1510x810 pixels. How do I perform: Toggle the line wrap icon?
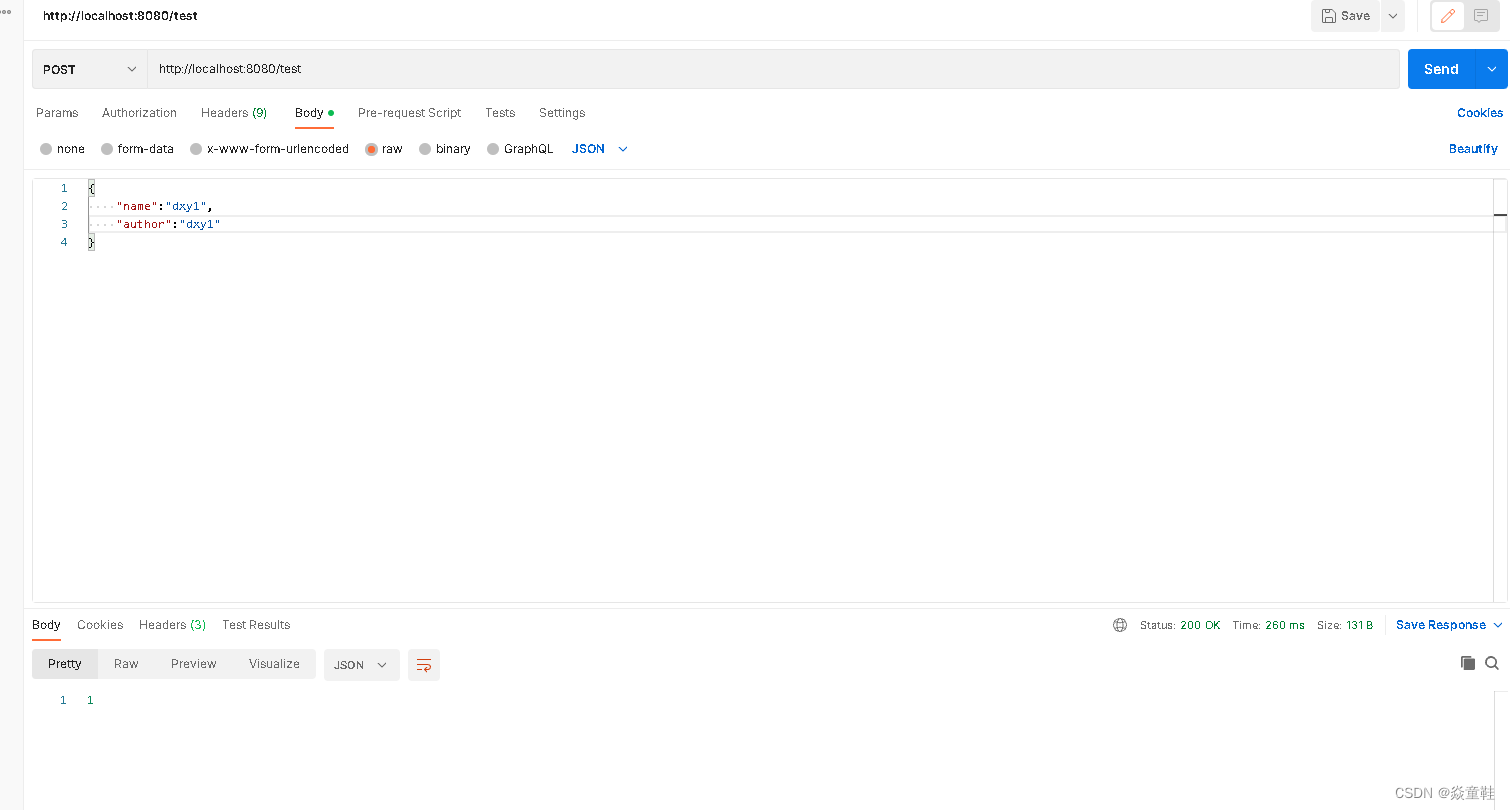[x=424, y=665]
